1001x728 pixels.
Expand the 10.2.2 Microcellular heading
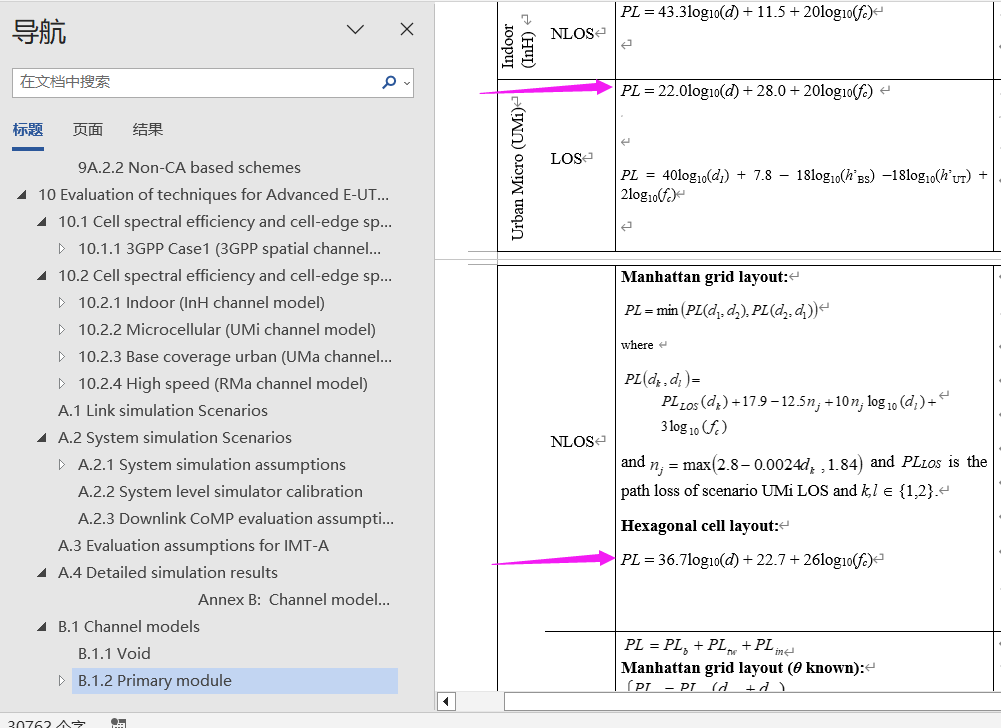point(62,330)
